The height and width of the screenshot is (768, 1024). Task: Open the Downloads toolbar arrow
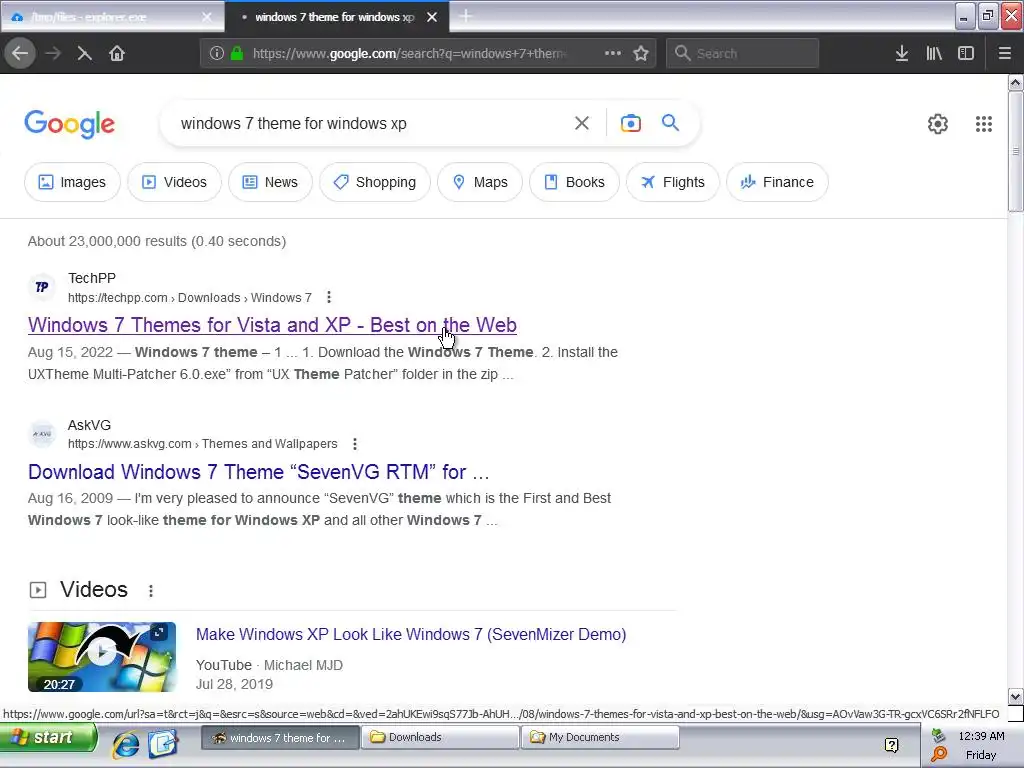tap(901, 54)
